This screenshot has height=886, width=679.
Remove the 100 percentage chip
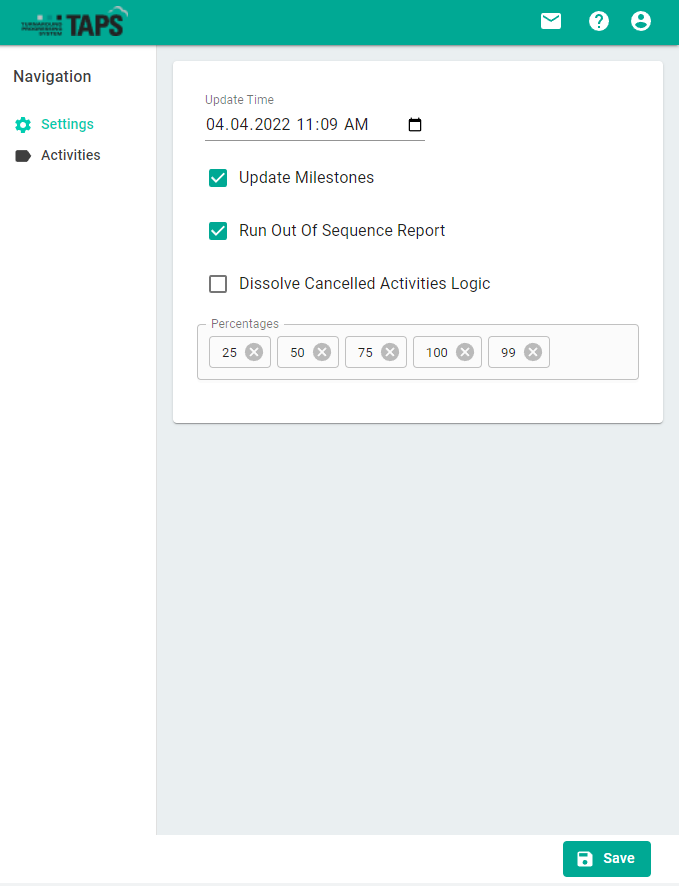[x=465, y=352]
